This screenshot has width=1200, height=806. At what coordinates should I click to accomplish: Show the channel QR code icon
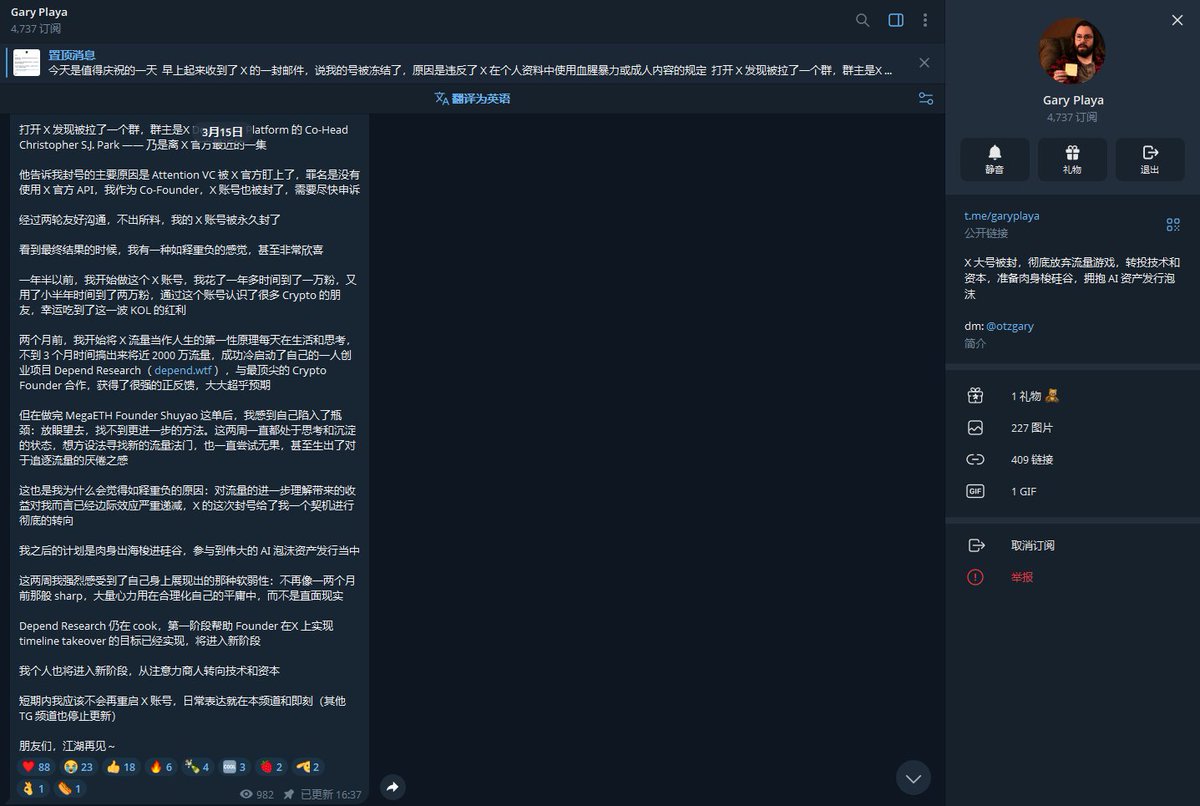click(x=1173, y=224)
